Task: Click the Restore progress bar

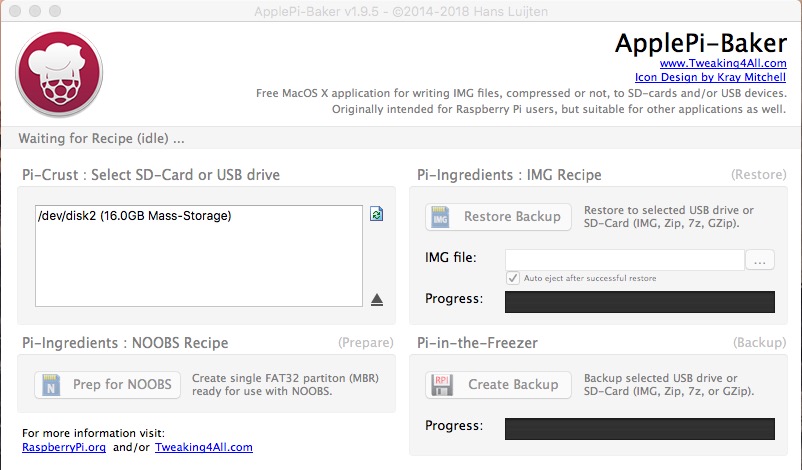Action: [639, 302]
